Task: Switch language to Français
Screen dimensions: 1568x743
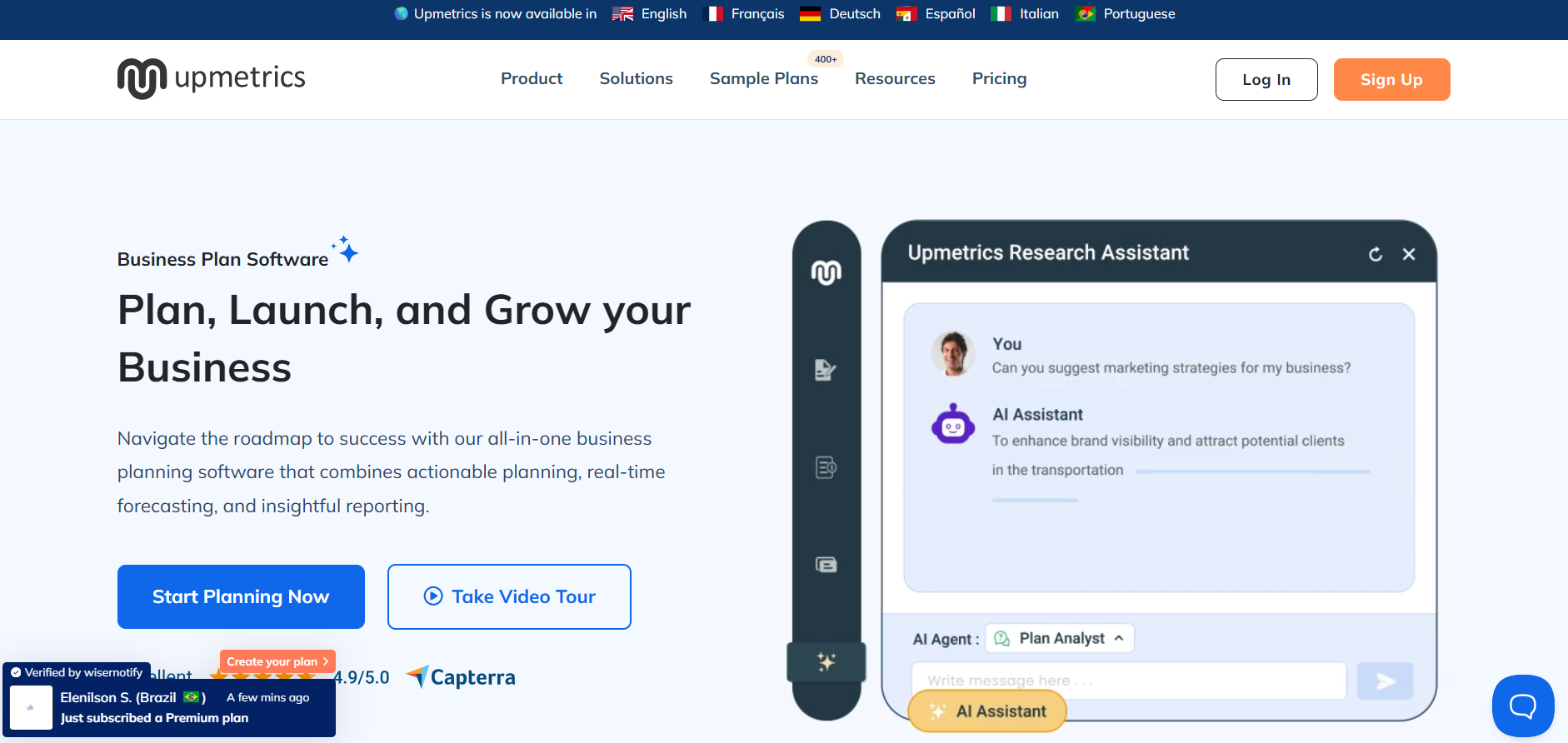Action: tap(757, 14)
